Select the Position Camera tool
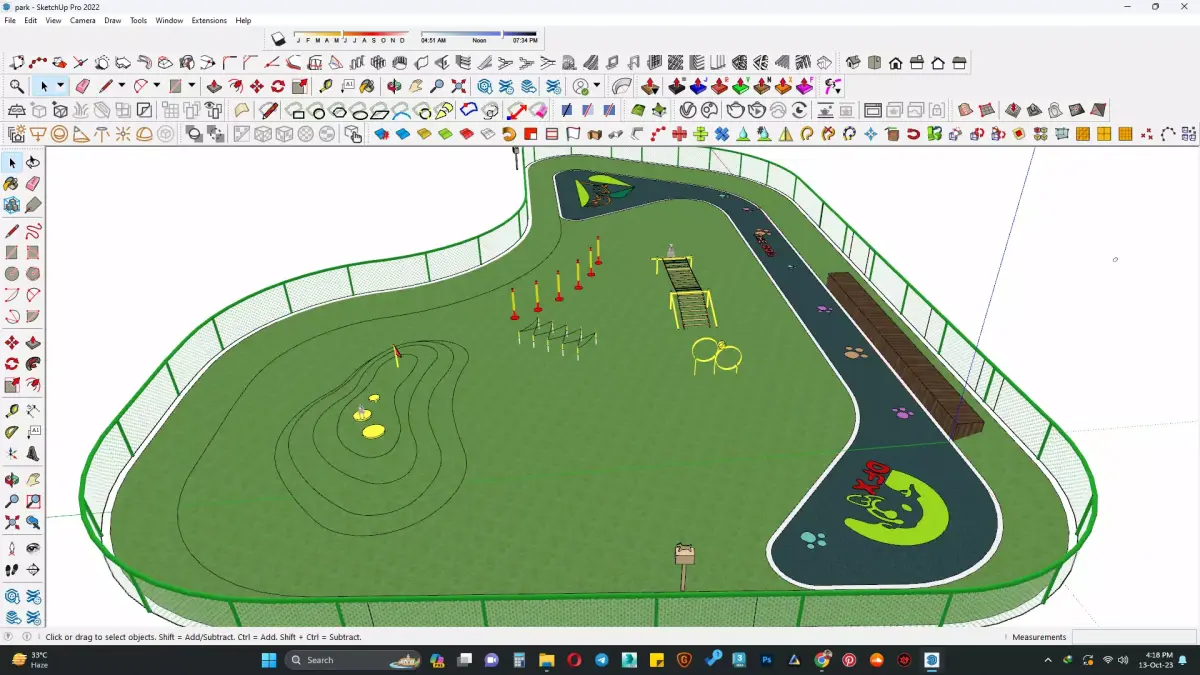The height and width of the screenshot is (675, 1200). point(12,548)
